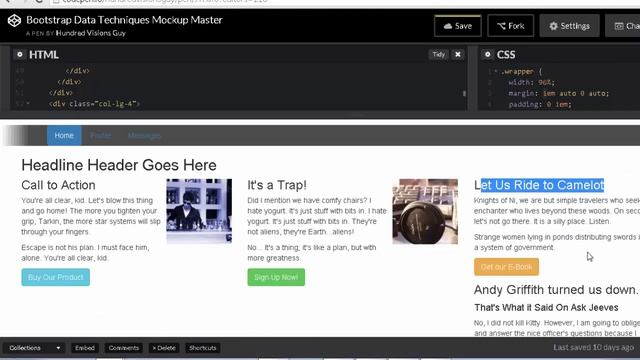Click That's What It Said On Ask Jeeves
This screenshot has height=360, width=640.
546,307
